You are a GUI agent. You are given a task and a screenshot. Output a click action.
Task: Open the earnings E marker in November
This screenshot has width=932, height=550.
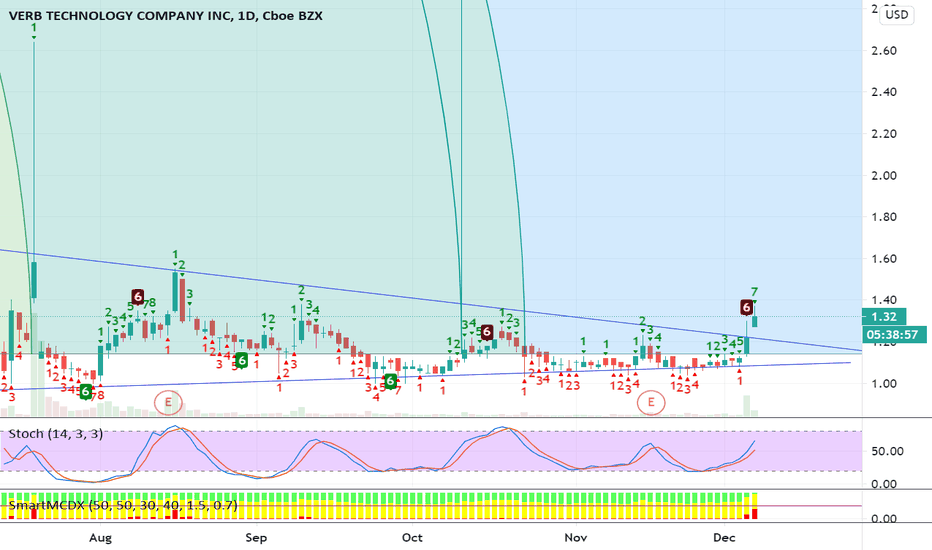tap(651, 403)
